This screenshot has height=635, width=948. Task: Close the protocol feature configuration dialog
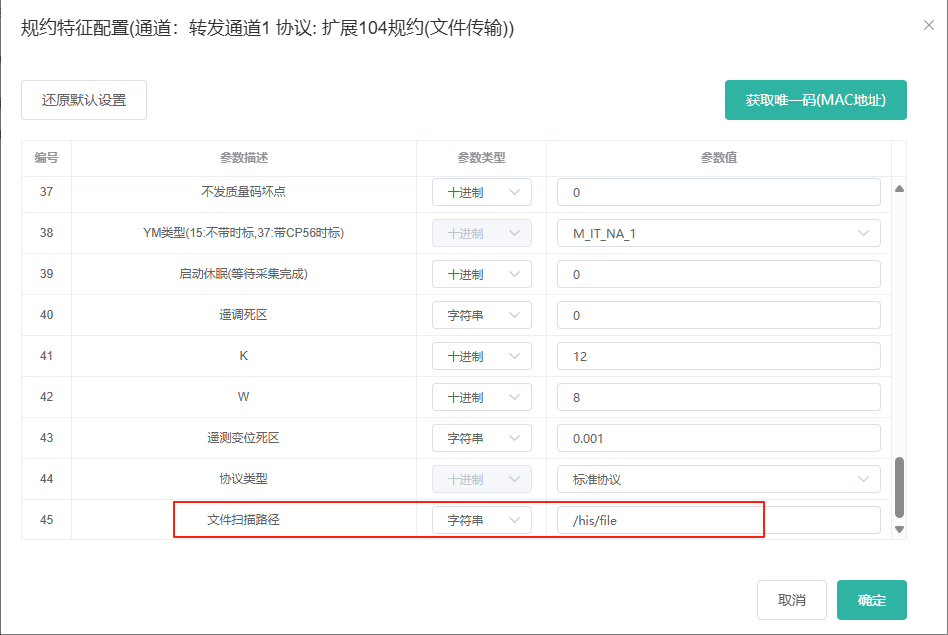[x=929, y=25]
